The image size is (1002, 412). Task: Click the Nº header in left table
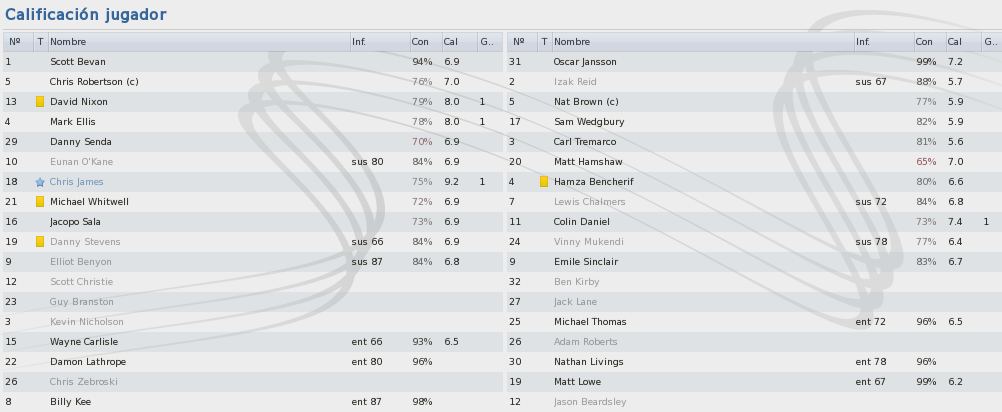coord(18,42)
